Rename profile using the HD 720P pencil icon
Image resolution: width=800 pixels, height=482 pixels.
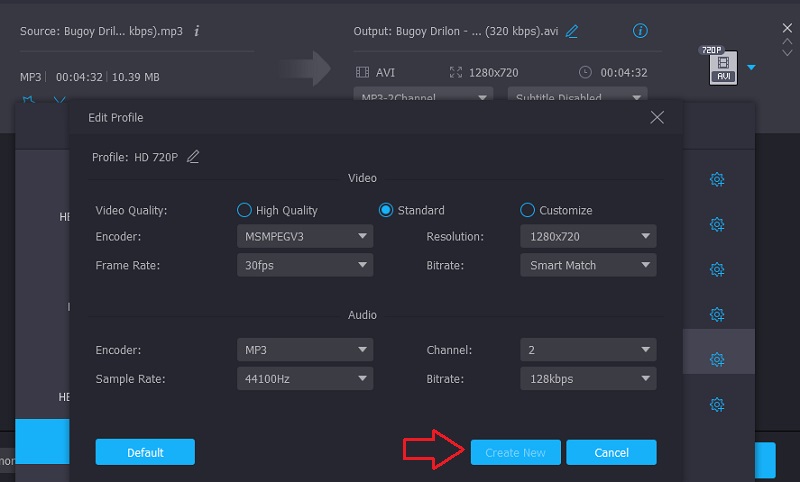pyautogui.click(x=193, y=156)
